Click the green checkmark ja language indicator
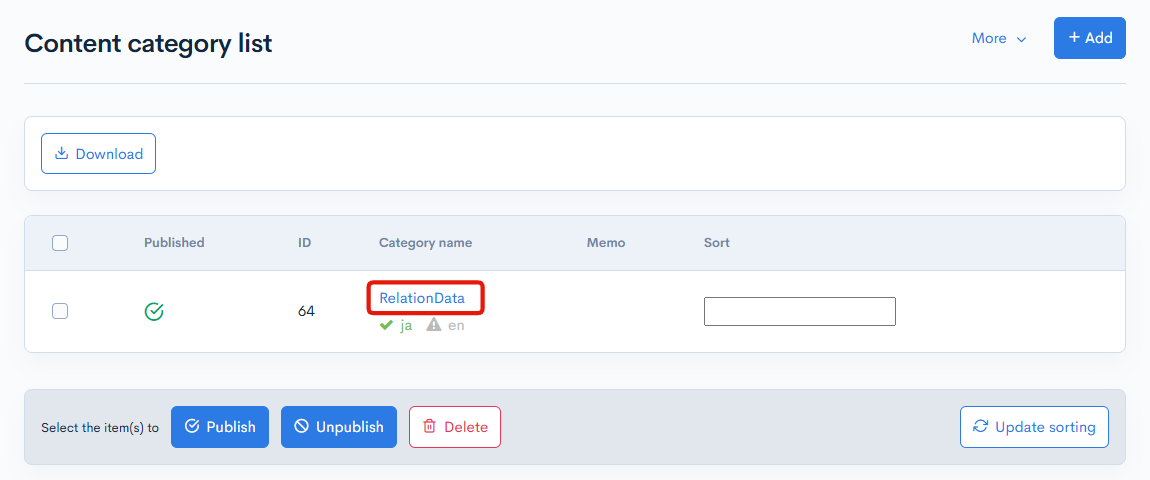Image resolution: width=1150 pixels, height=480 pixels. 396,325
